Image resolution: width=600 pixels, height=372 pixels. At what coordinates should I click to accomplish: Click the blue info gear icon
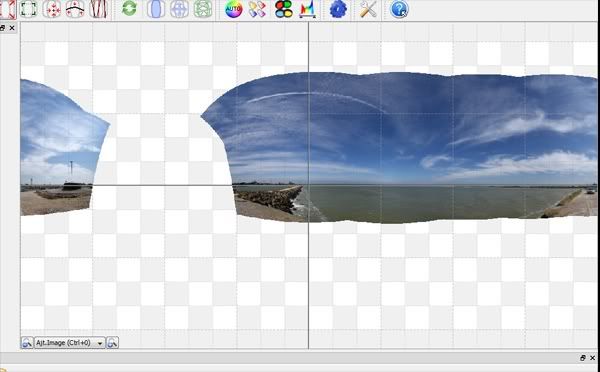coord(338,9)
